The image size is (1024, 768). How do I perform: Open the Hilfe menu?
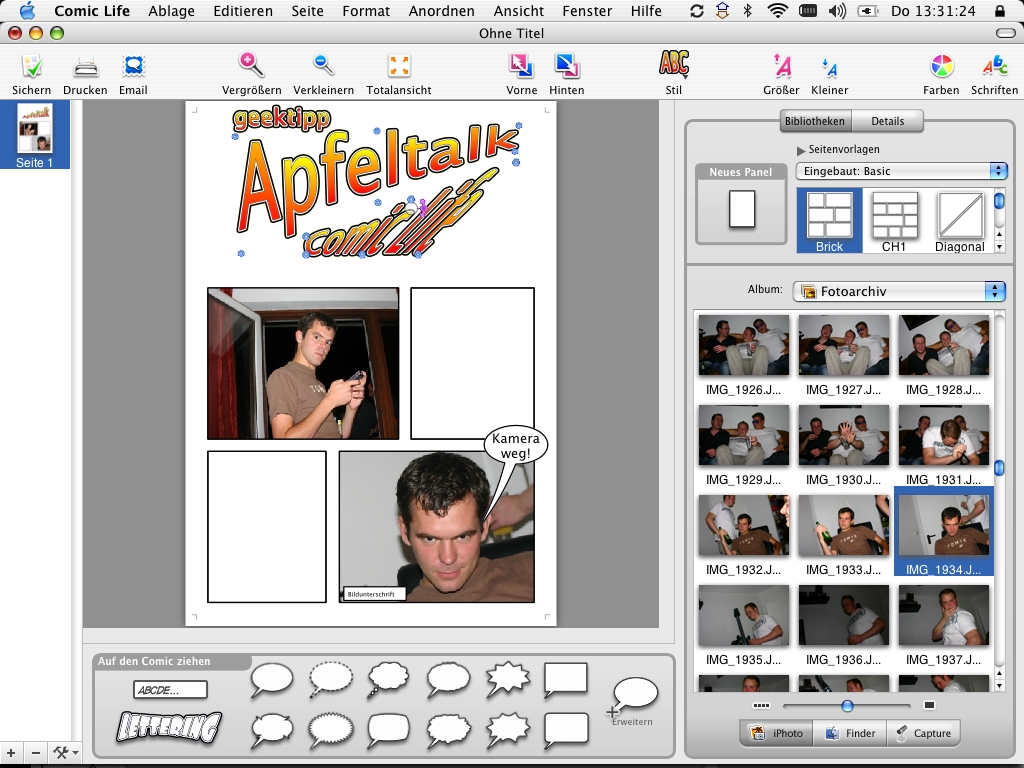point(646,11)
